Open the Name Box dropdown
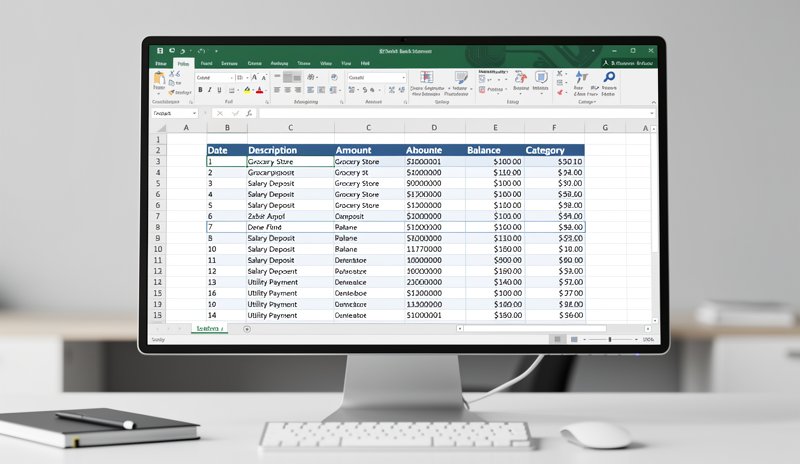This screenshot has width=800, height=464. (x=194, y=113)
